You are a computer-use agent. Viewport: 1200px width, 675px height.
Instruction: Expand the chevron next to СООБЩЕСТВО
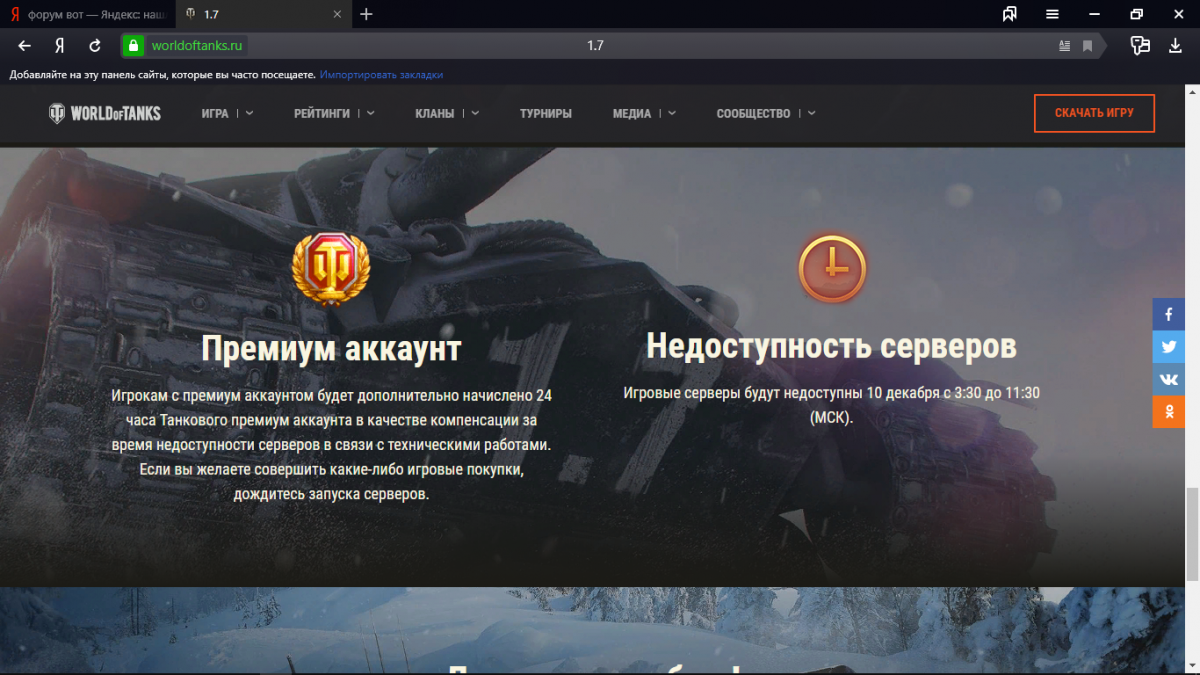(811, 113)
